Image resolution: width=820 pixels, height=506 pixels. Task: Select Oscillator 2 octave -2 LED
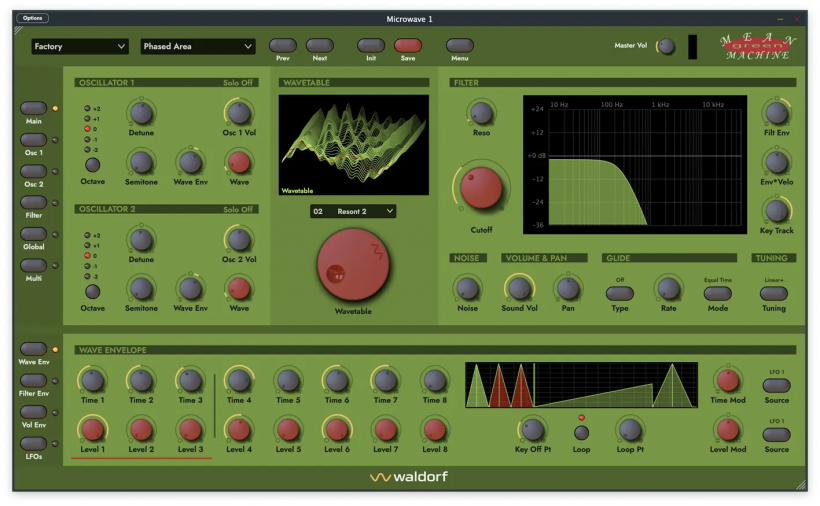click(87, 276)
